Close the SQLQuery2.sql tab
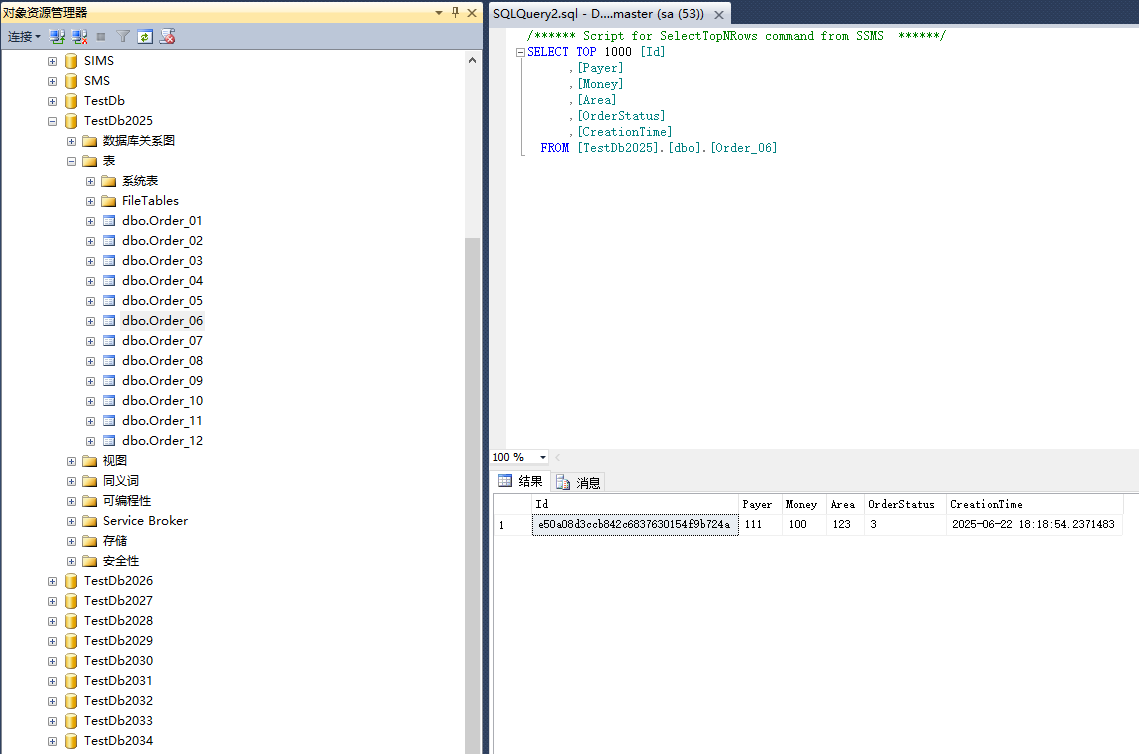Screen dimensions: 1139x754 (x=719, y=14)
